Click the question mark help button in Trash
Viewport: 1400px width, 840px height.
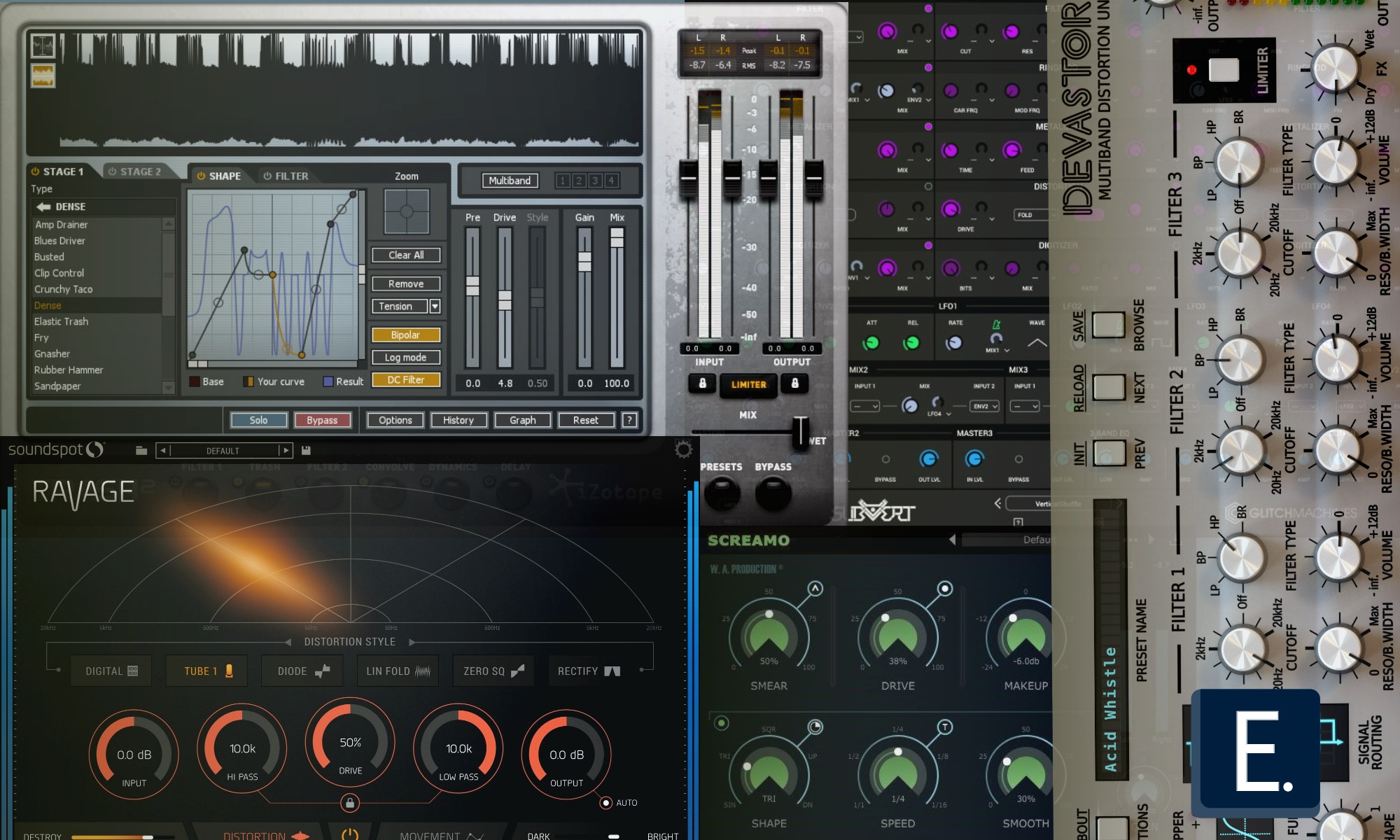coord(629,420)
